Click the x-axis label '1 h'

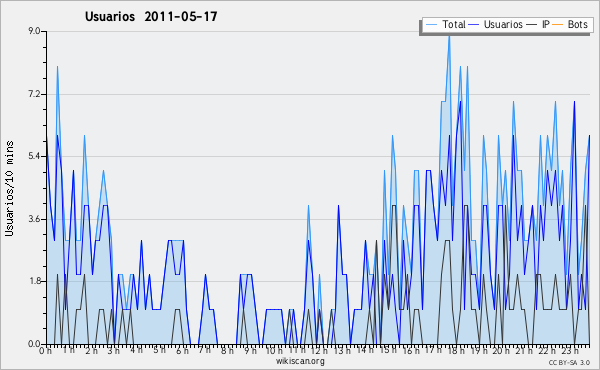point(69,350)
